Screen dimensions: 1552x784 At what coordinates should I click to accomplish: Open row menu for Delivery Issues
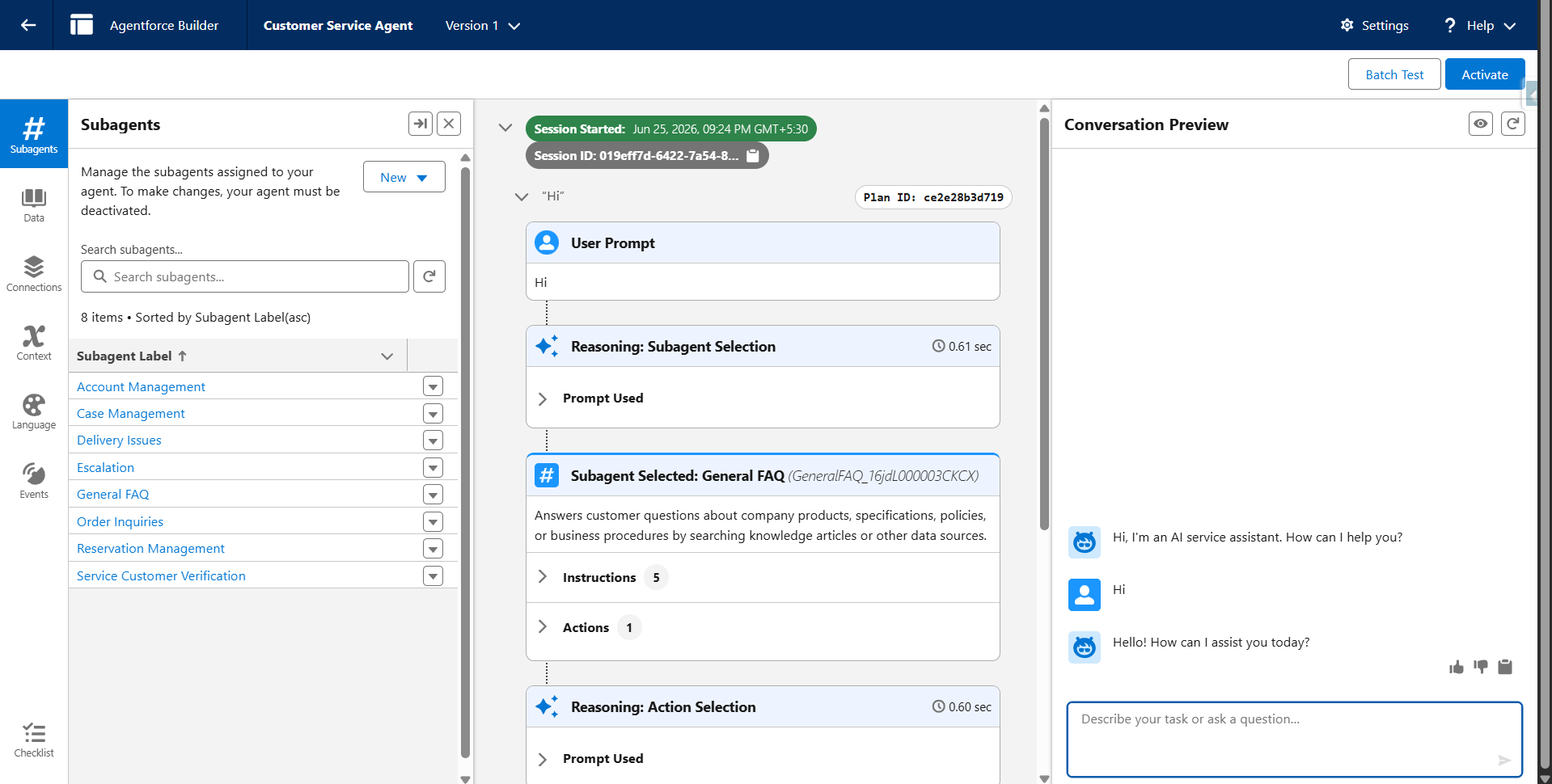[x=433, y=440]
